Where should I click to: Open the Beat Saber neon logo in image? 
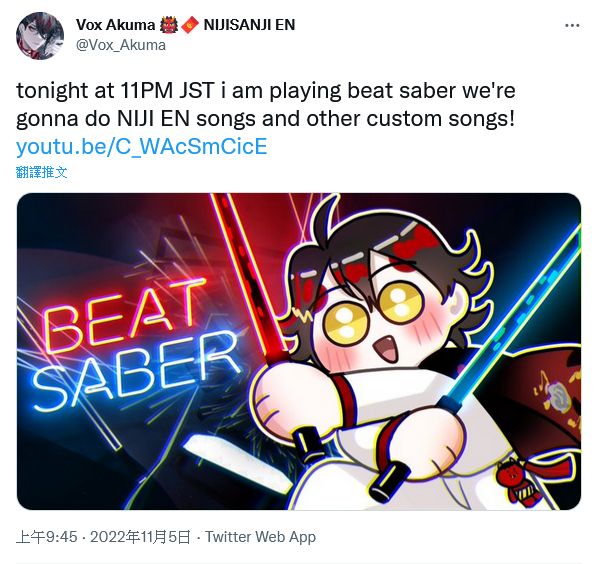[x=135, y=341]
